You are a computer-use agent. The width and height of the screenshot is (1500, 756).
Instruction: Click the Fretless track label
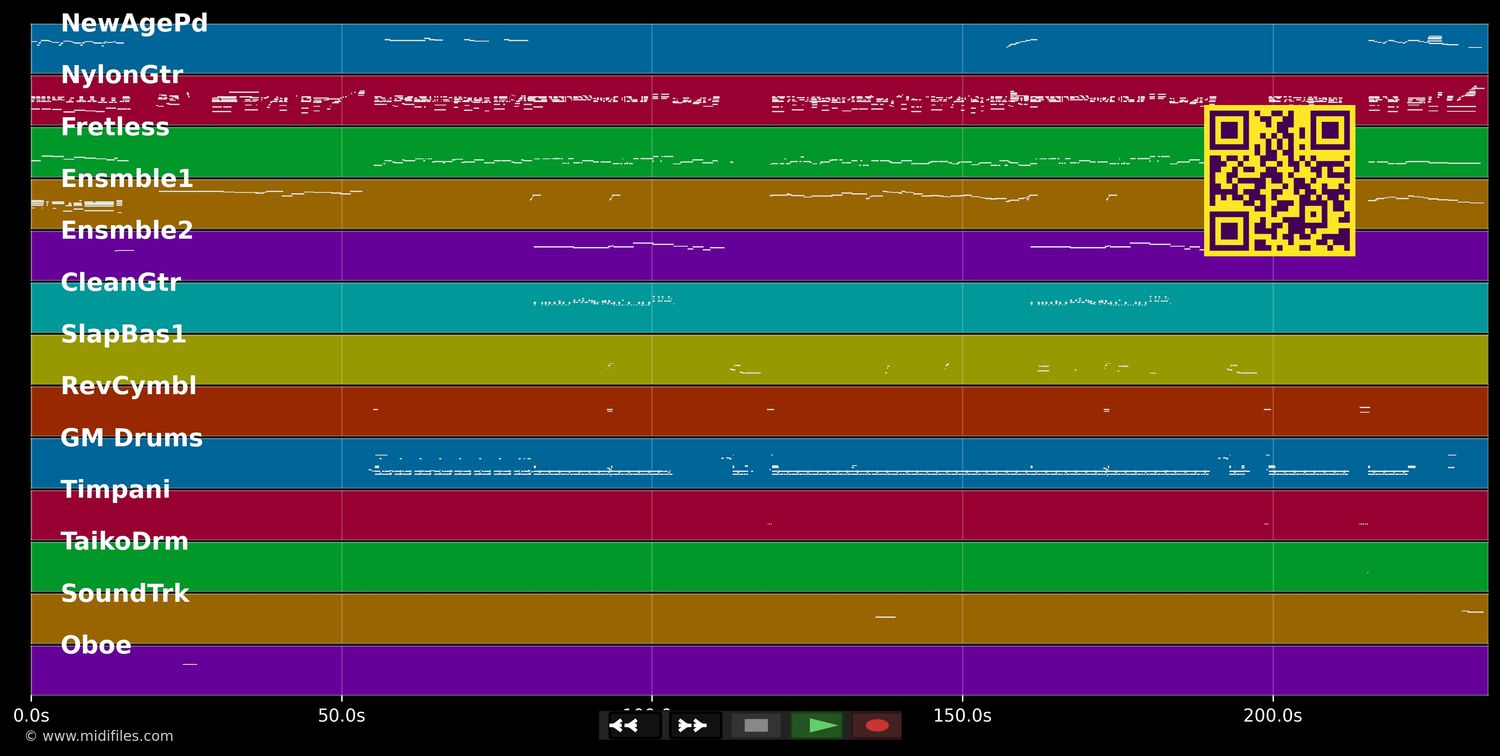point(115,128)
